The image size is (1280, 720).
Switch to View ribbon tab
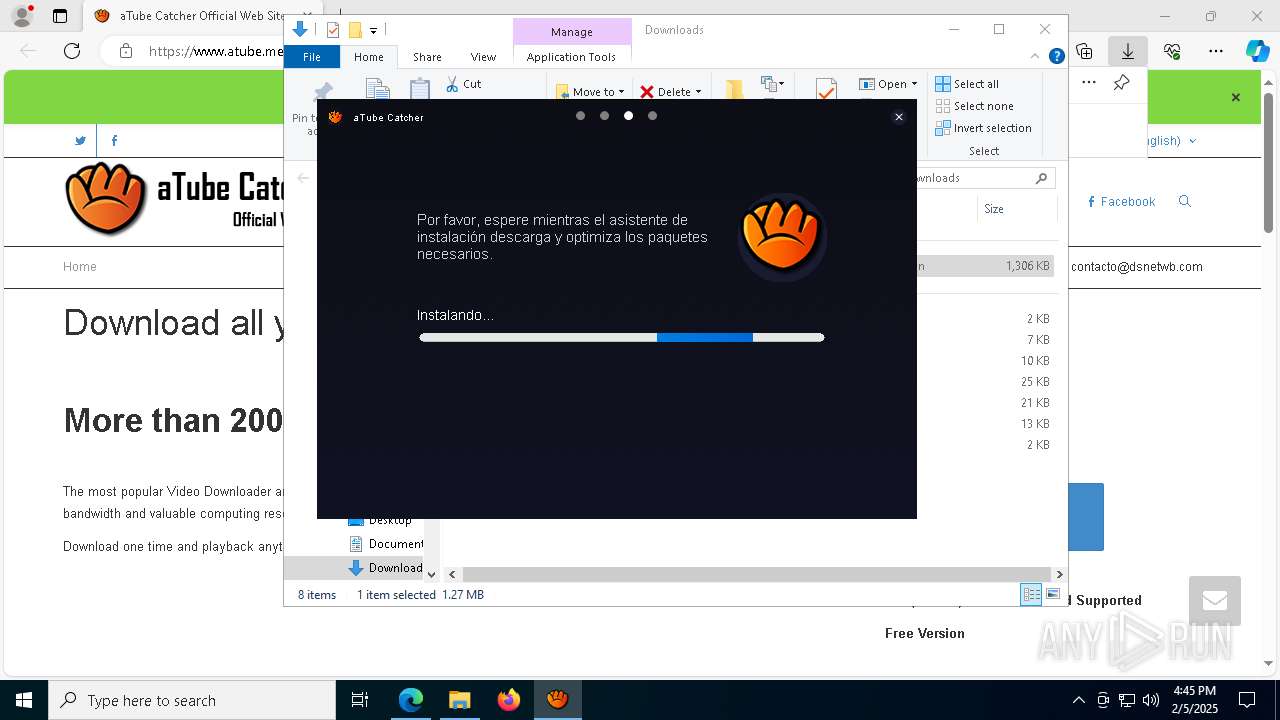coord(483,57)
